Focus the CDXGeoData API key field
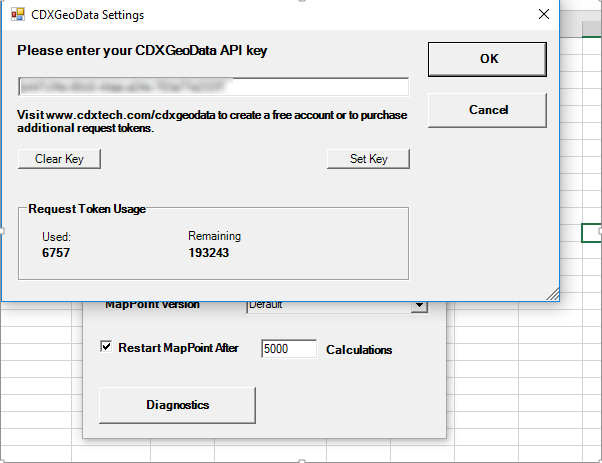This screenshot has height=463, width=602. pos(213,87)
